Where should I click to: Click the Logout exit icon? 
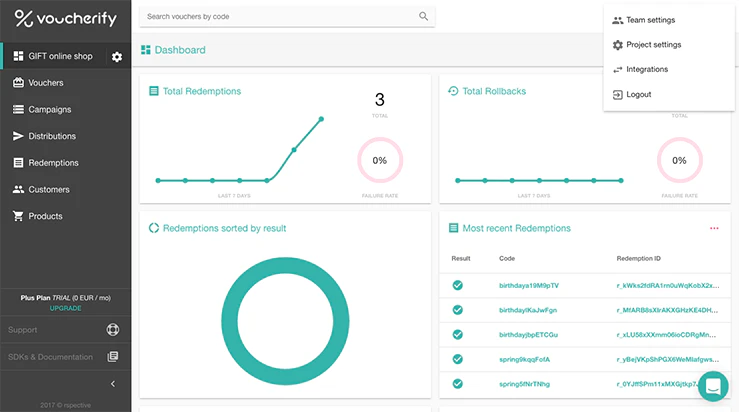[617, 95]
